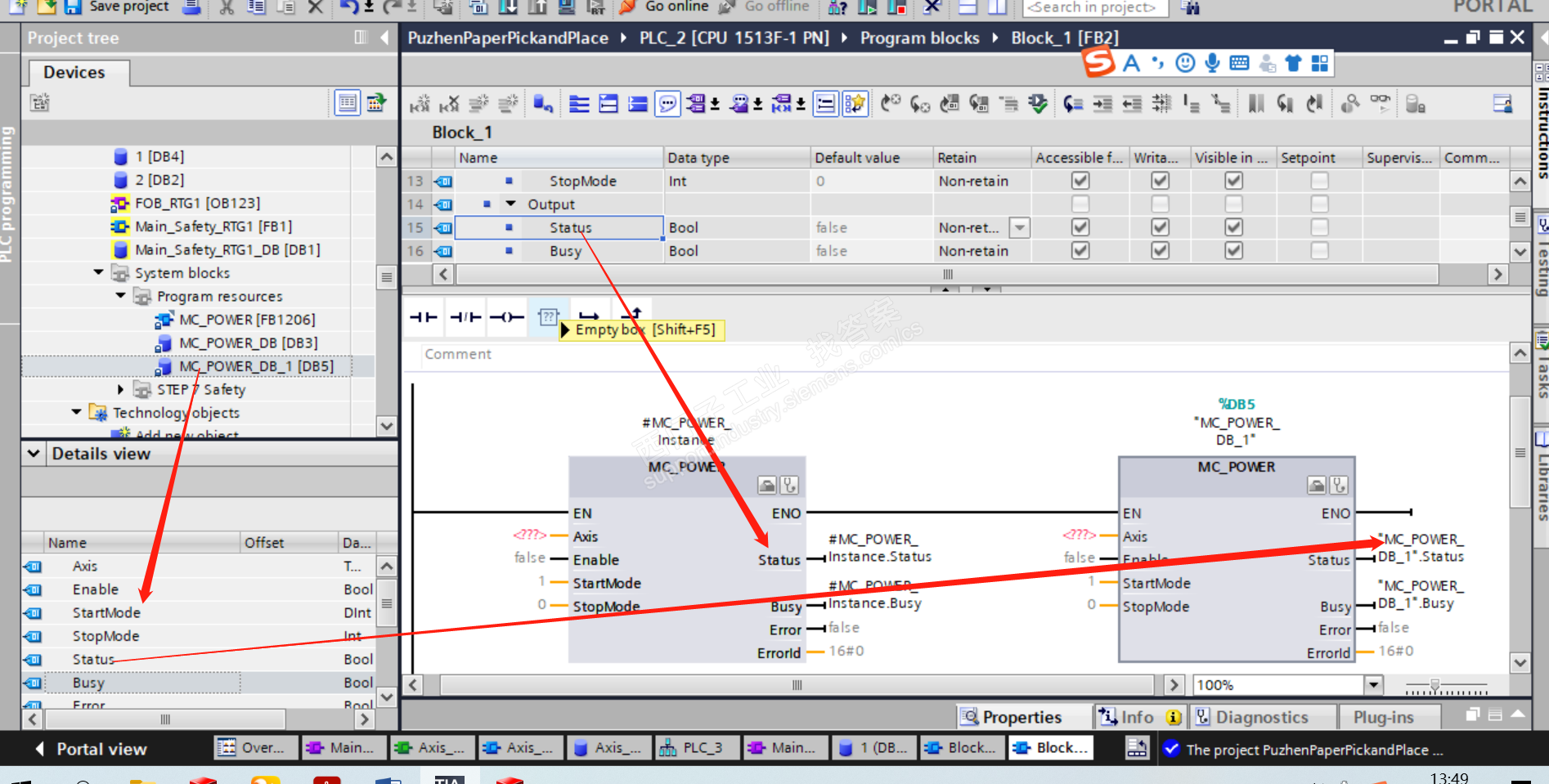
Task: Toggle Accessible checkbox for Status row
Action: coord(1080,227)
